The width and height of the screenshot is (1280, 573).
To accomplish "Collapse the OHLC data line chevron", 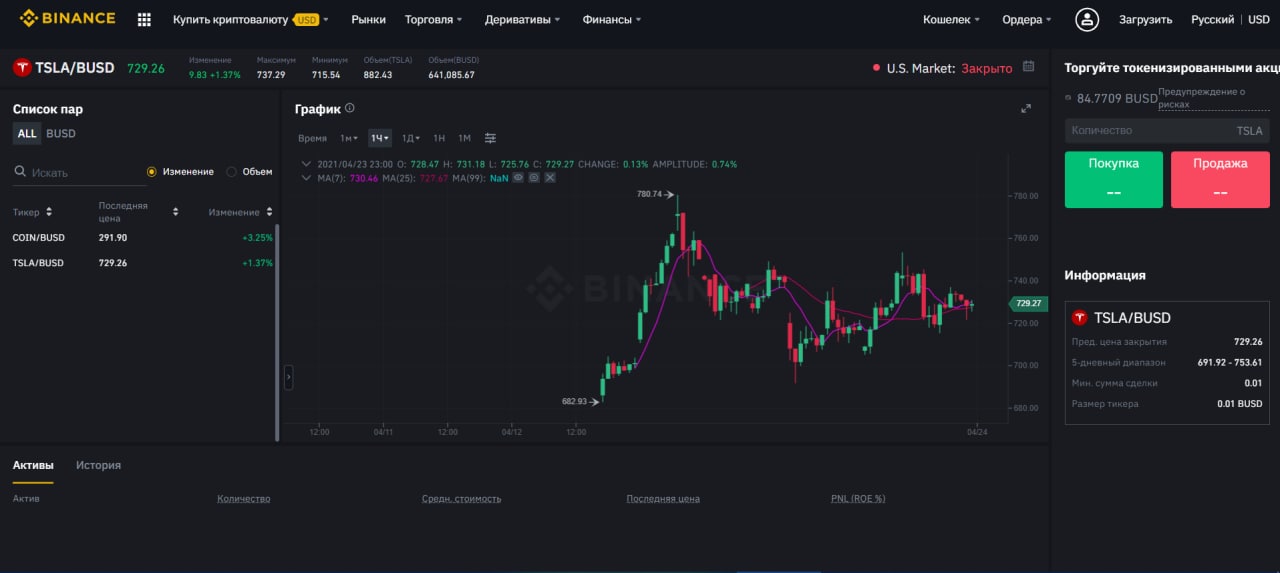I will pos(307,163).
